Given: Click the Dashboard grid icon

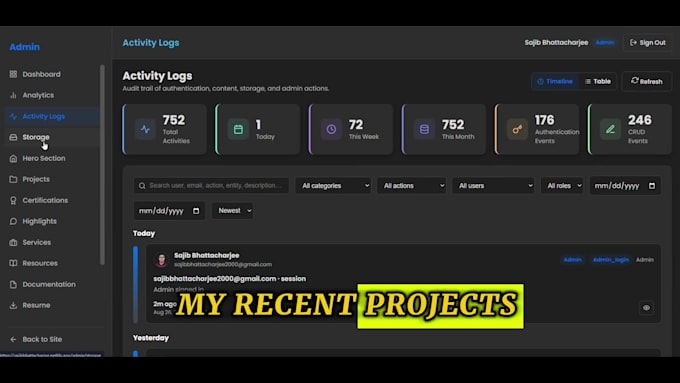Looking at the screenshot, I should [x=13, y=74].
